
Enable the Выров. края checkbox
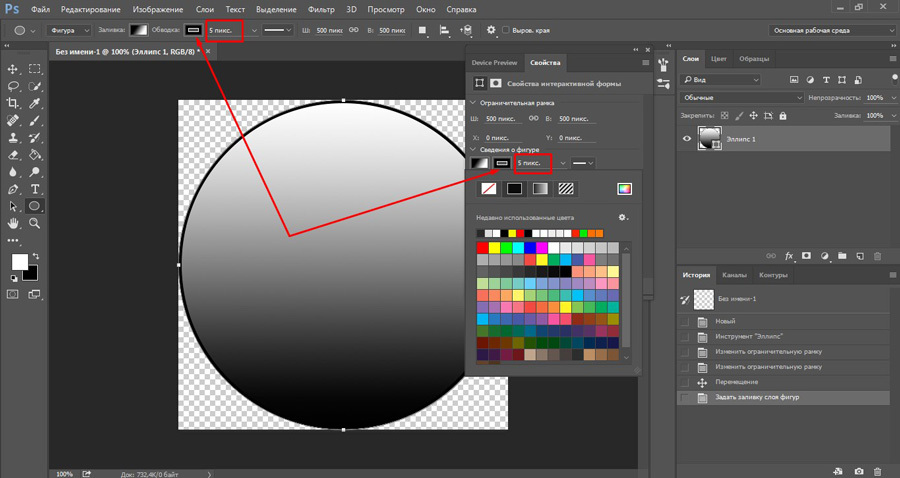tap(505, 30)
